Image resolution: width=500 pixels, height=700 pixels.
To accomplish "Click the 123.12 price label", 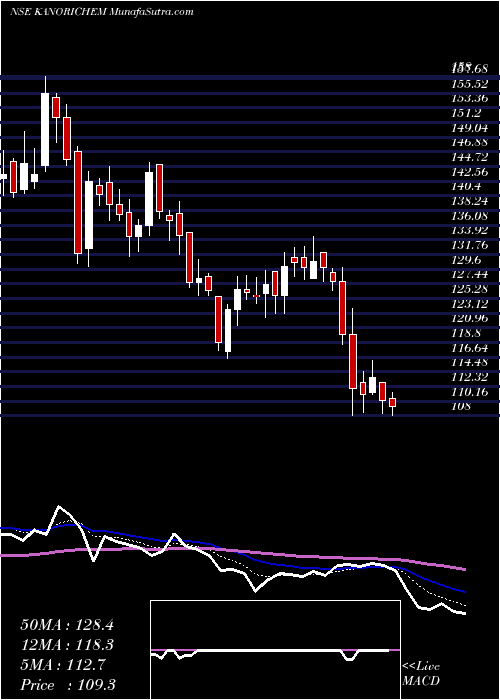I will pyautogui.click(x=469, y=304).
